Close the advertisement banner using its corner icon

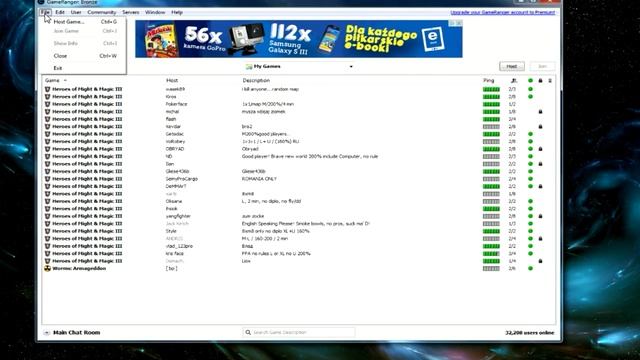(x=459, y=23)
